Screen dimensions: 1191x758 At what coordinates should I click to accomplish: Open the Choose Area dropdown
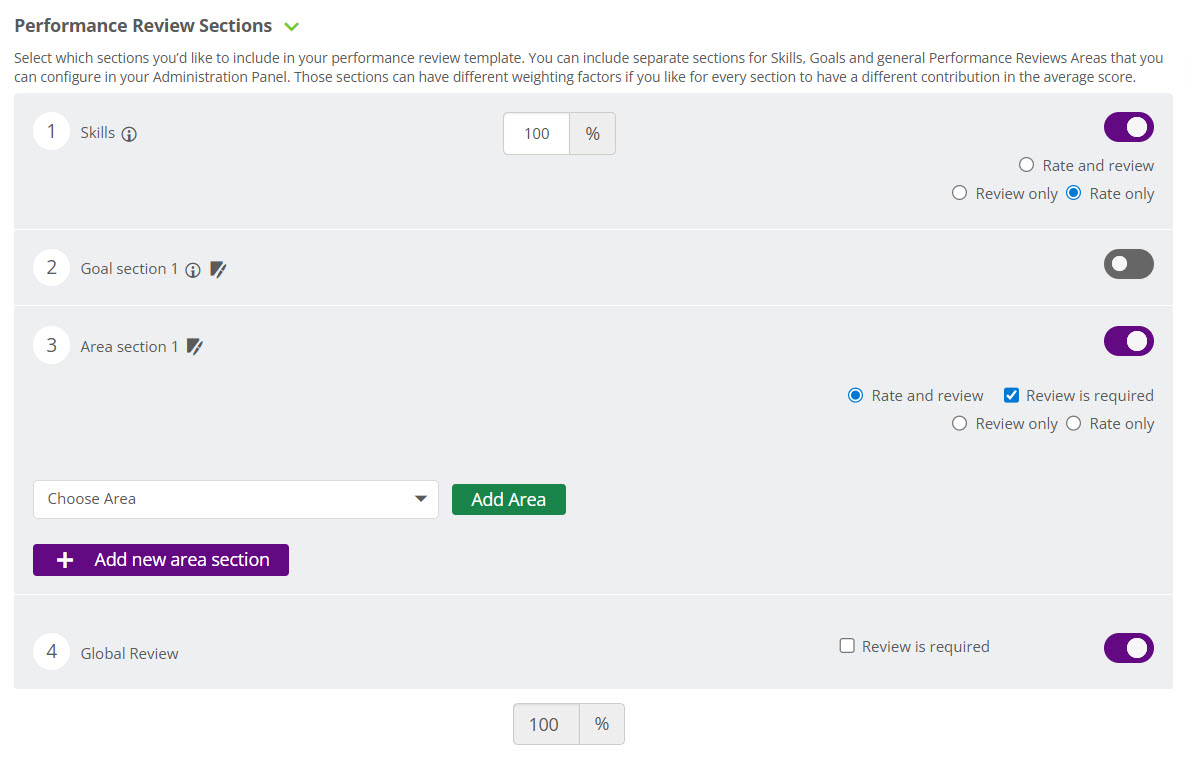coord(235,499)
